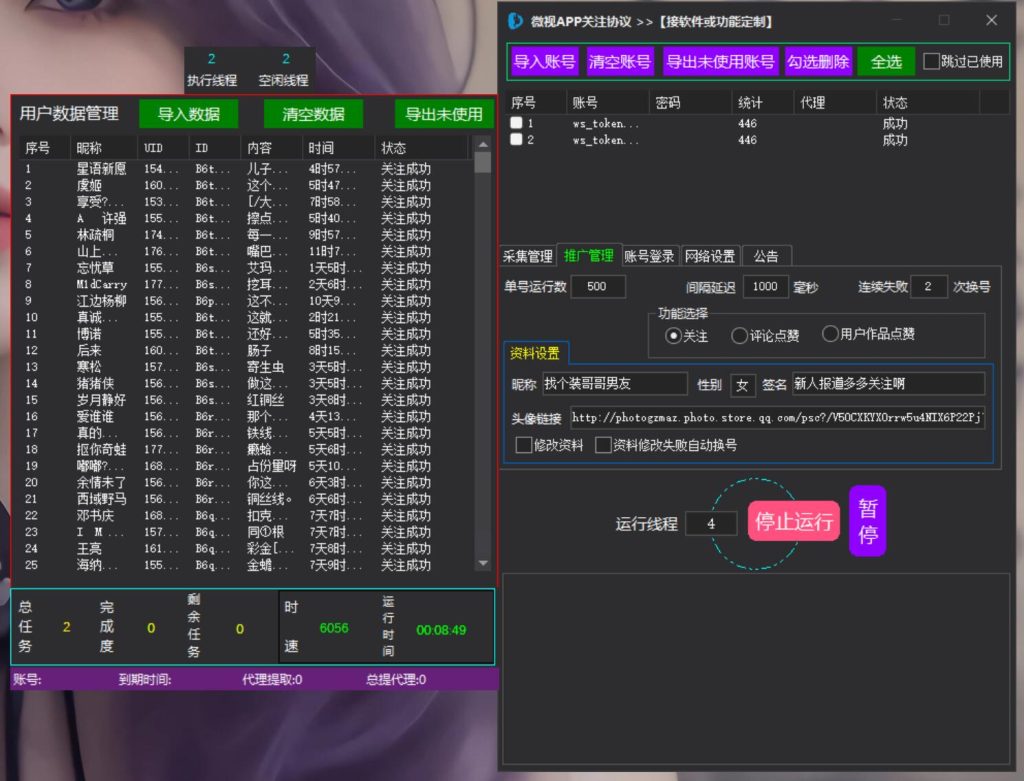Switch to the 采集管理 tab
1024x781 pixels.
tap(528, 256)
